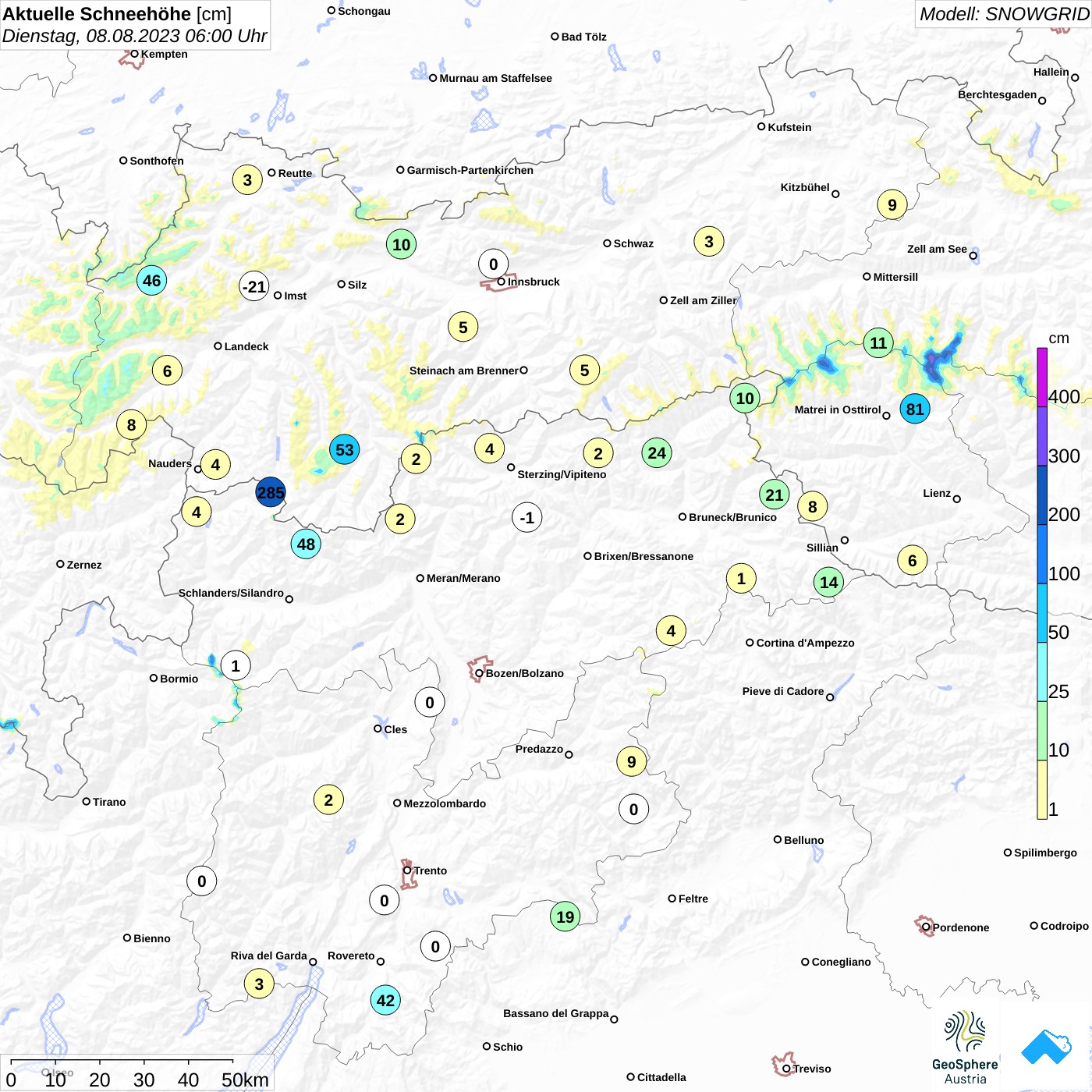Click the Modell: SNOWGRID label
The width and height of the screenshot is (1092, 1092).
click(x=1004, y=14)
